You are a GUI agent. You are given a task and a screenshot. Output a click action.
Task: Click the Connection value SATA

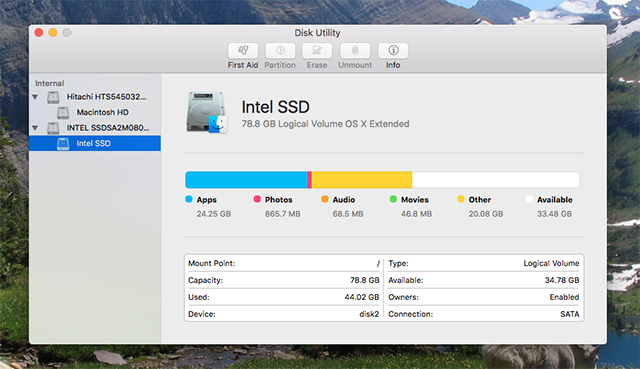(x=570, y=314)
